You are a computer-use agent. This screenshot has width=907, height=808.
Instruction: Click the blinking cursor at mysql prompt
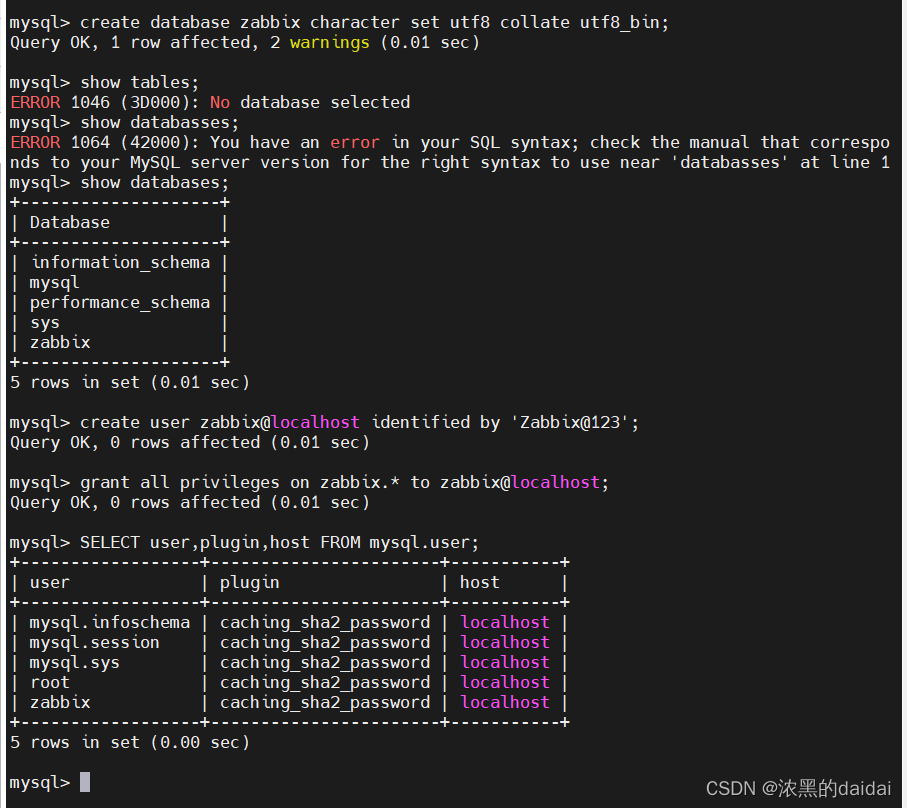84,783
